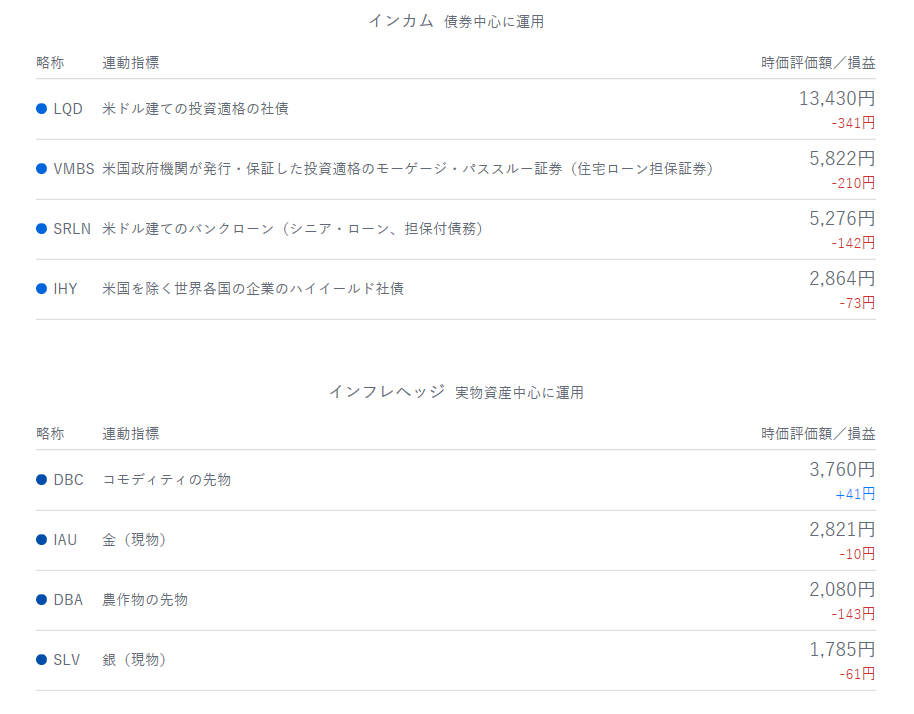Select the LQD ticker label
The image size is (914, 714).
tap(68, 108)
